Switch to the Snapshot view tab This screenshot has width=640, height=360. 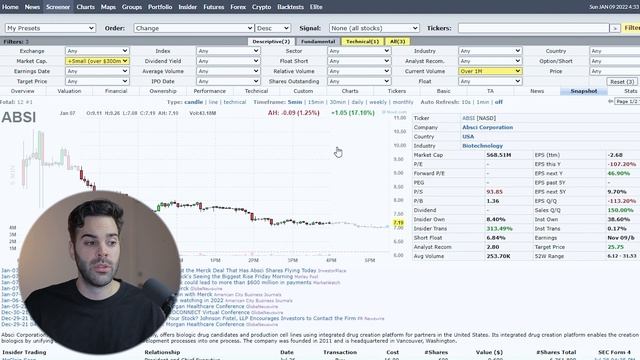coord(584,91)
